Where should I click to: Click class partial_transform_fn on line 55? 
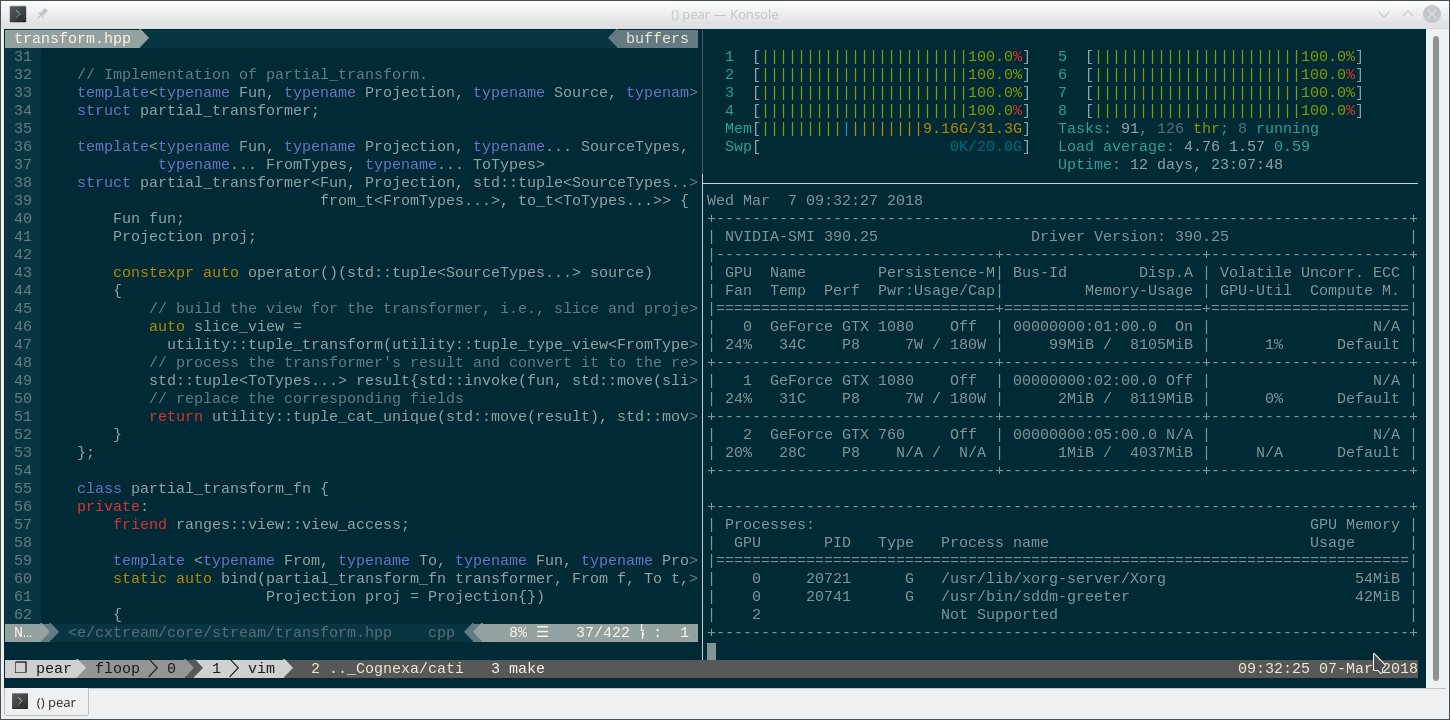[x=202, y=488]
